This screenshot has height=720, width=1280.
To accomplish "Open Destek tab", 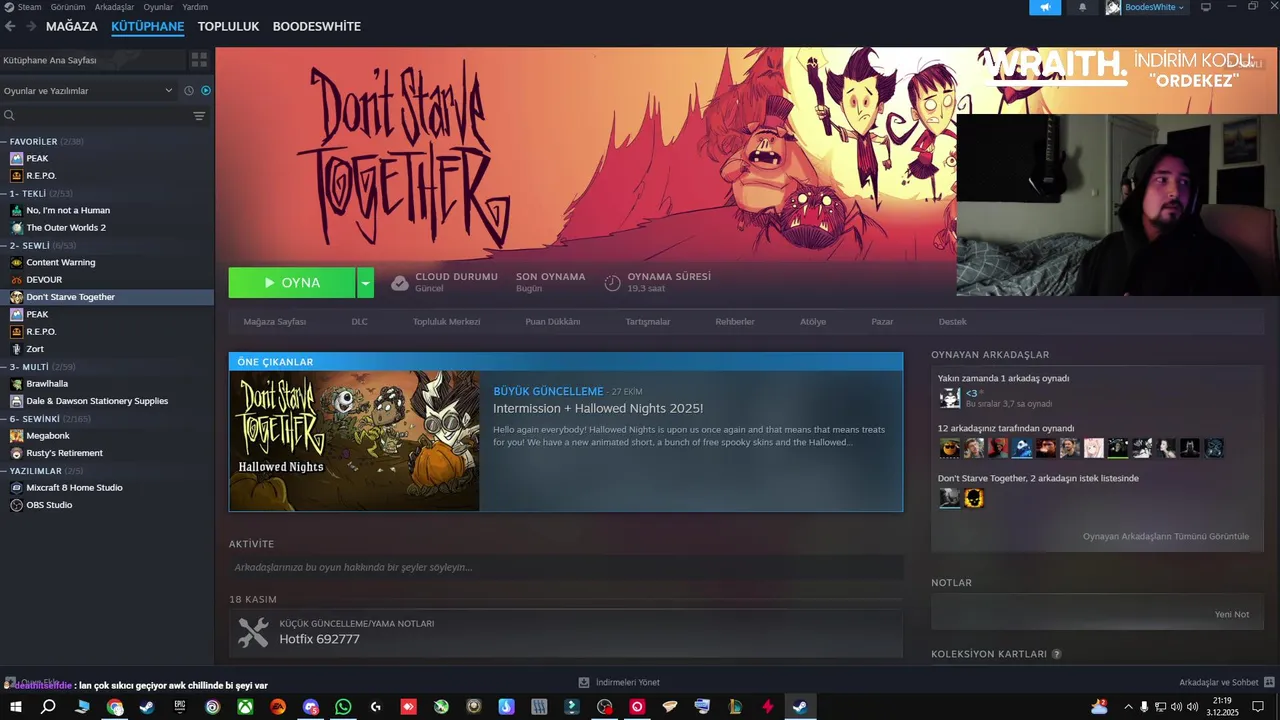I will [953, 322].
